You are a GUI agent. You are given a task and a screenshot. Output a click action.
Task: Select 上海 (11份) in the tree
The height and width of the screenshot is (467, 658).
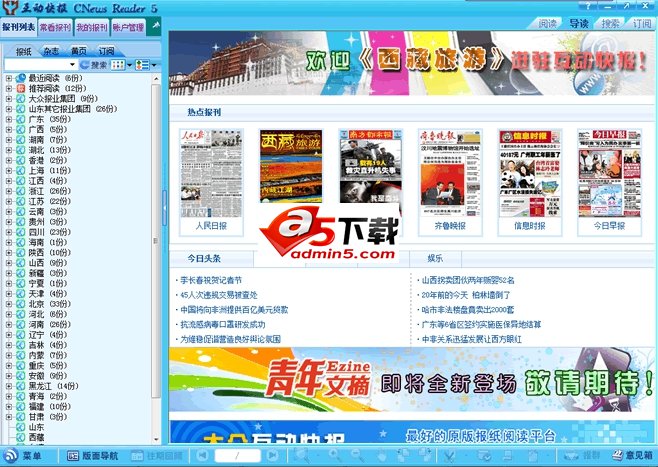tap(50, 170)
